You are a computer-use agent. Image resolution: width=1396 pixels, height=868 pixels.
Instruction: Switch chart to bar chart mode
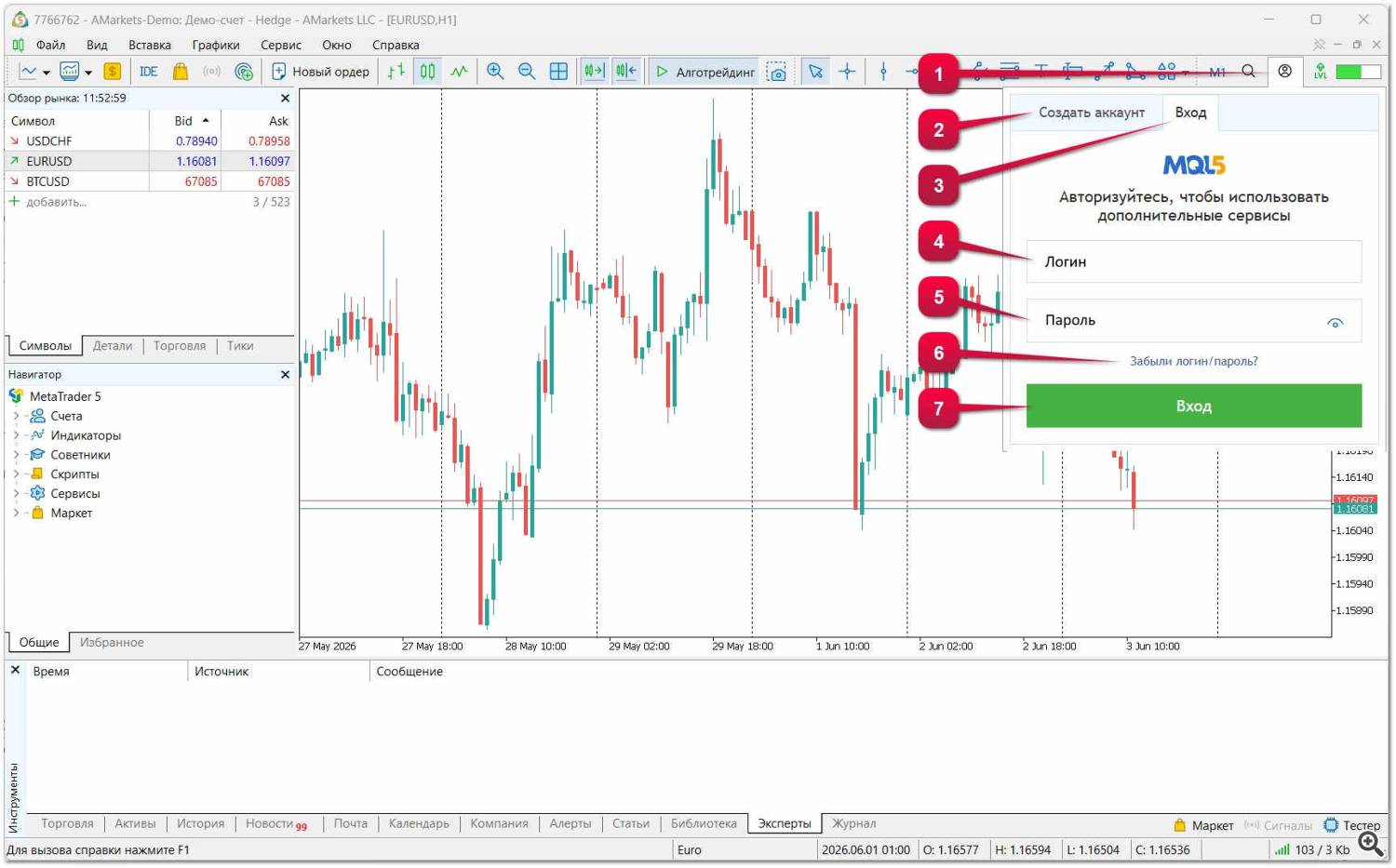point(396,72)
